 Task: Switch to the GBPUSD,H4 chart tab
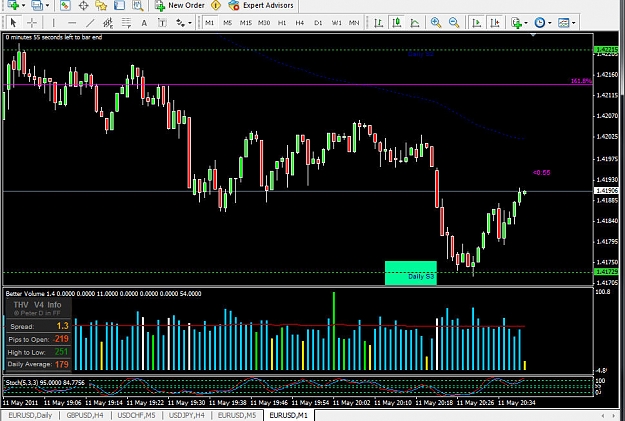(85, 415)
